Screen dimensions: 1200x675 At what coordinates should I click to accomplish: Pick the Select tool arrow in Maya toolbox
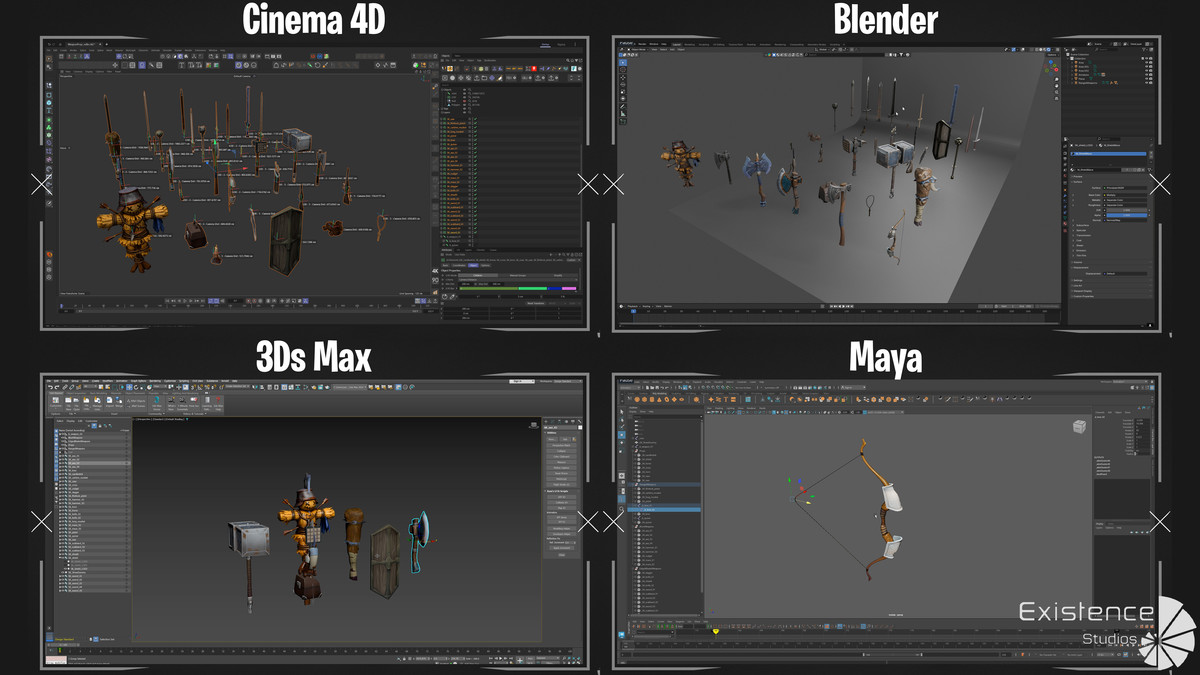click(622, 412)
